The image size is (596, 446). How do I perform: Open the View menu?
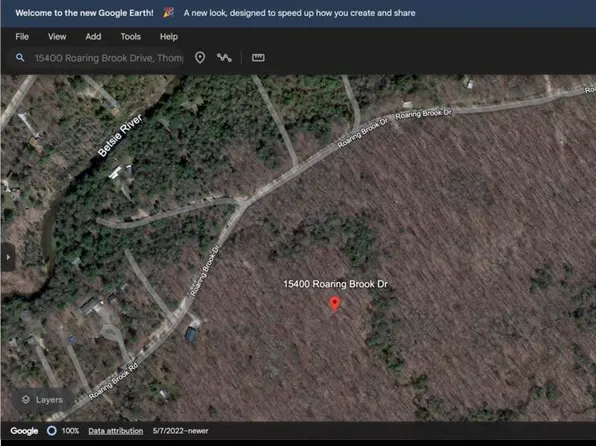[57, 37]
